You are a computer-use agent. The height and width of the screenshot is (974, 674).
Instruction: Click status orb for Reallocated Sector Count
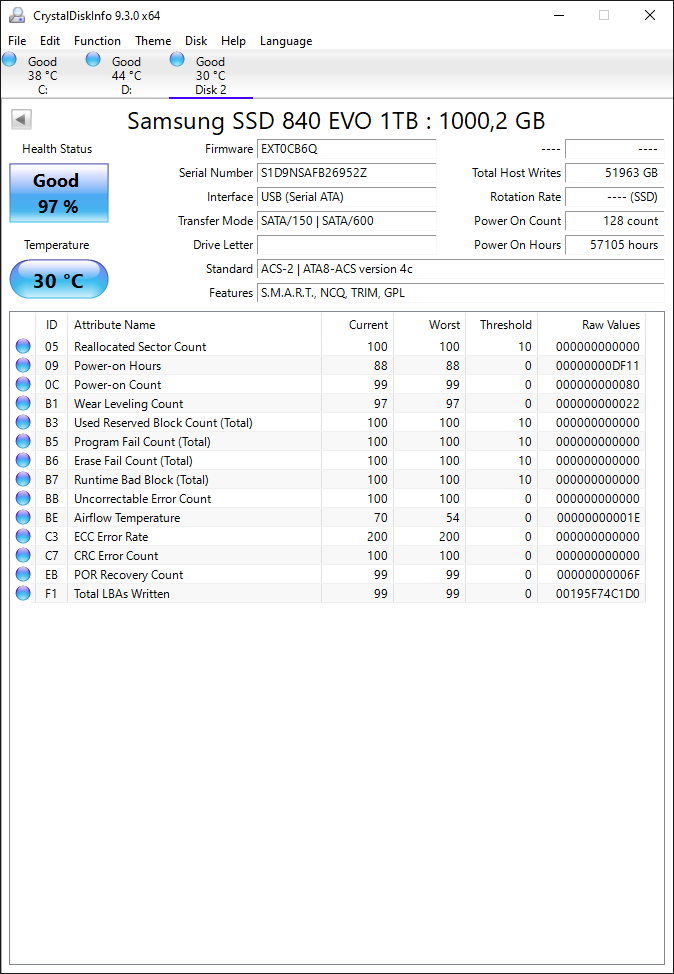pyautogui.click(x=23, y=347)
